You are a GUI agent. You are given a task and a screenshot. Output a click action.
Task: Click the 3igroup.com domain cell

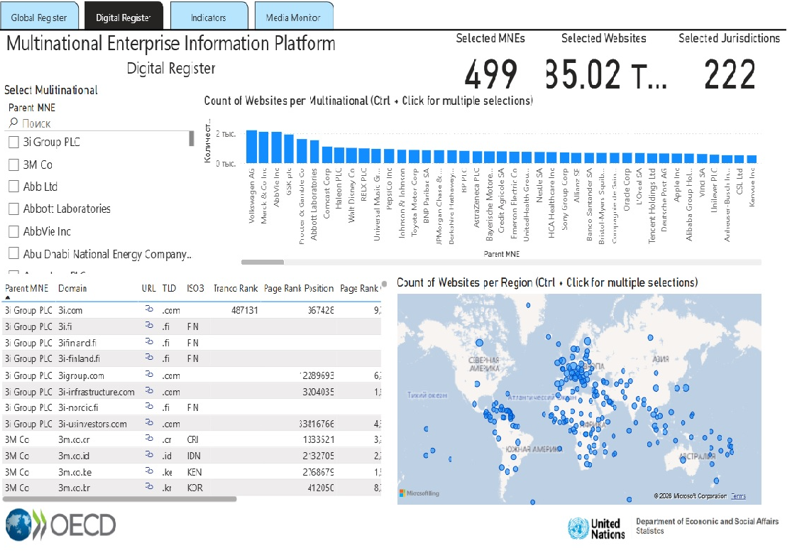(x=81, y=376)
